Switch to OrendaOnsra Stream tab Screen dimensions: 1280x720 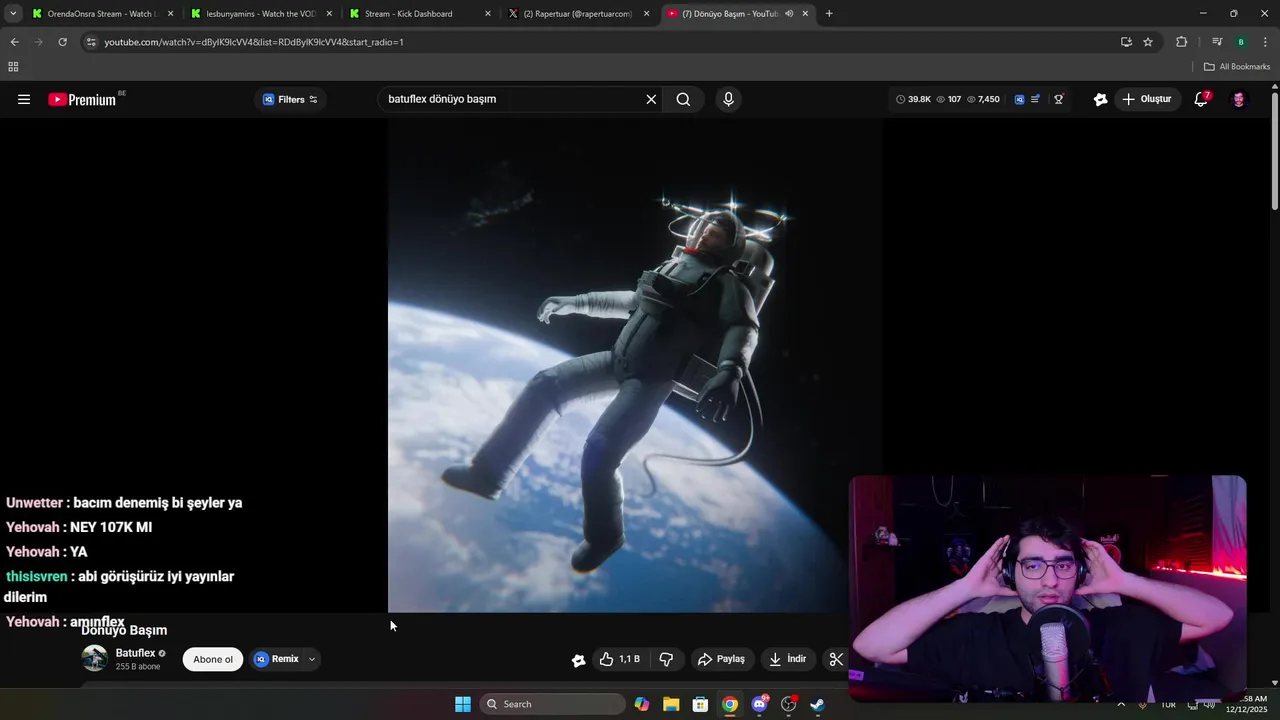(x=102, y=14)
